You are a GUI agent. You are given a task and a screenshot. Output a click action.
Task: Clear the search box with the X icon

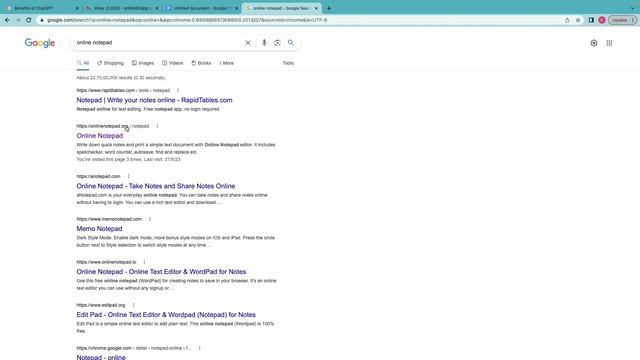point(248,43)
